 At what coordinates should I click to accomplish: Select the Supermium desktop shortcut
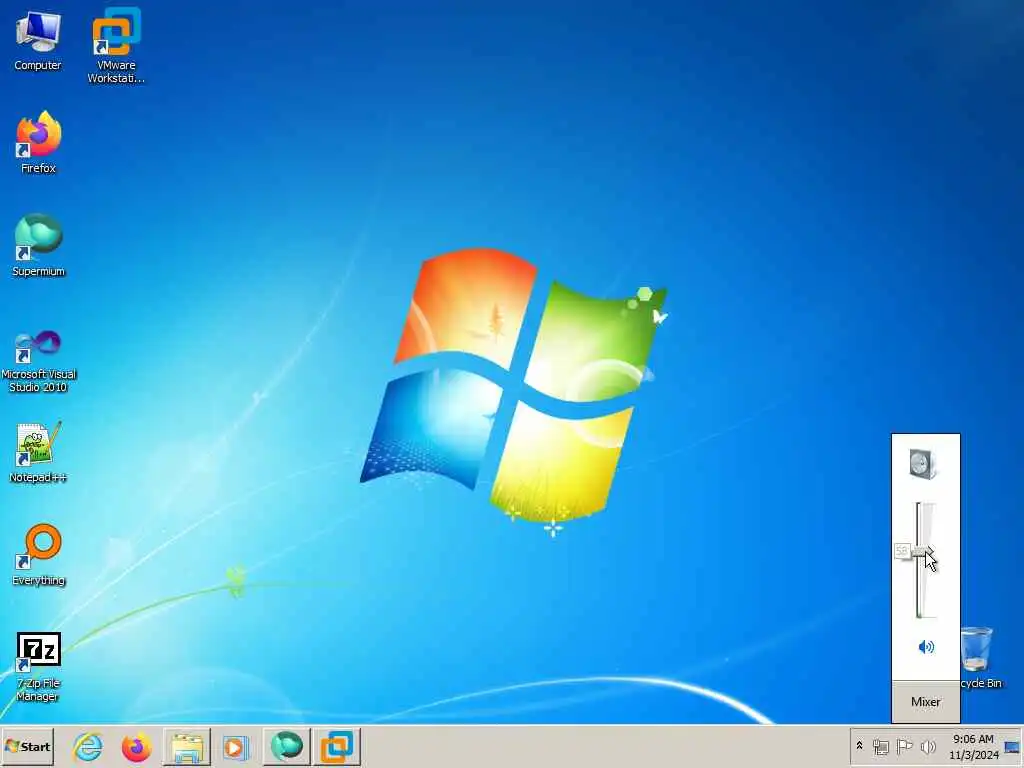click(38, 246)
